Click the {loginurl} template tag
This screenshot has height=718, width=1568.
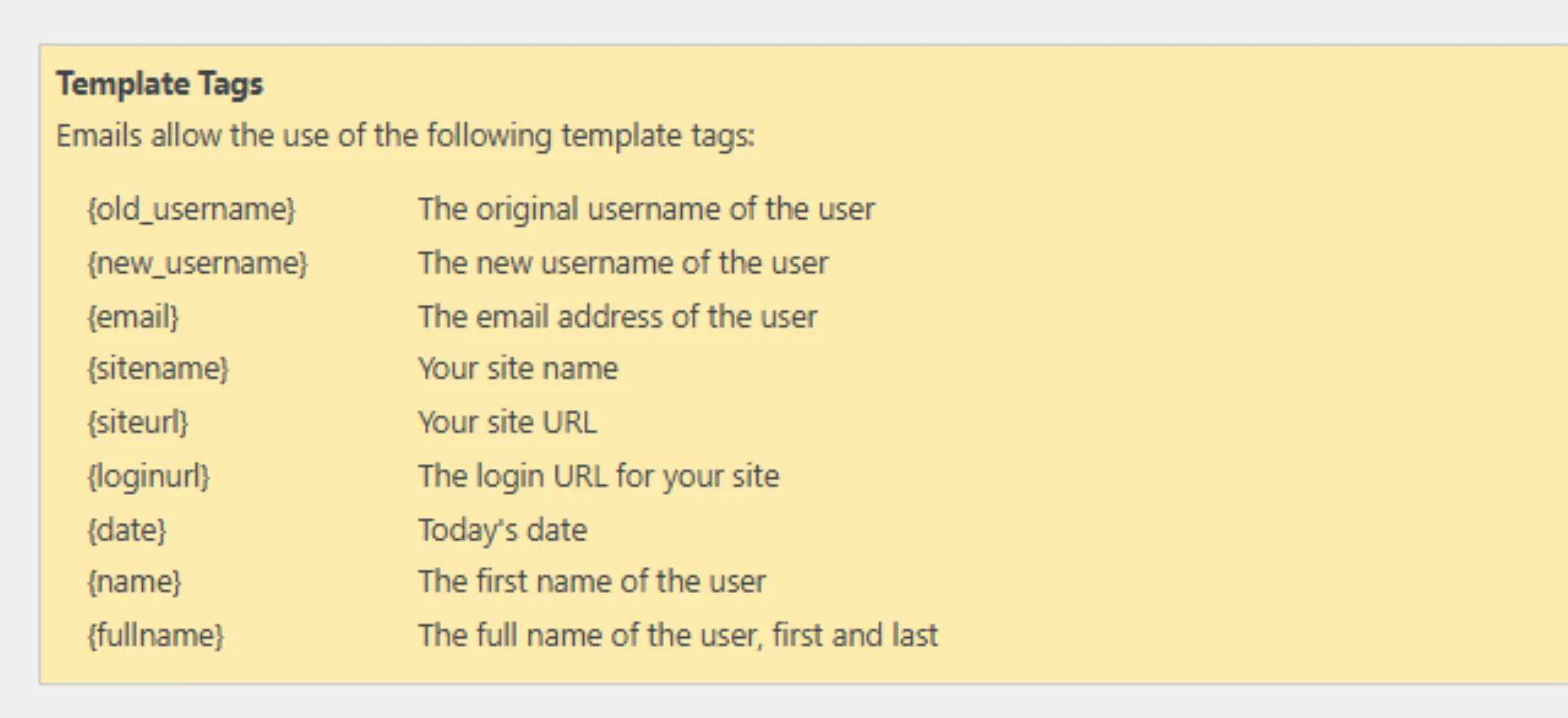click(x=149, y=476)
